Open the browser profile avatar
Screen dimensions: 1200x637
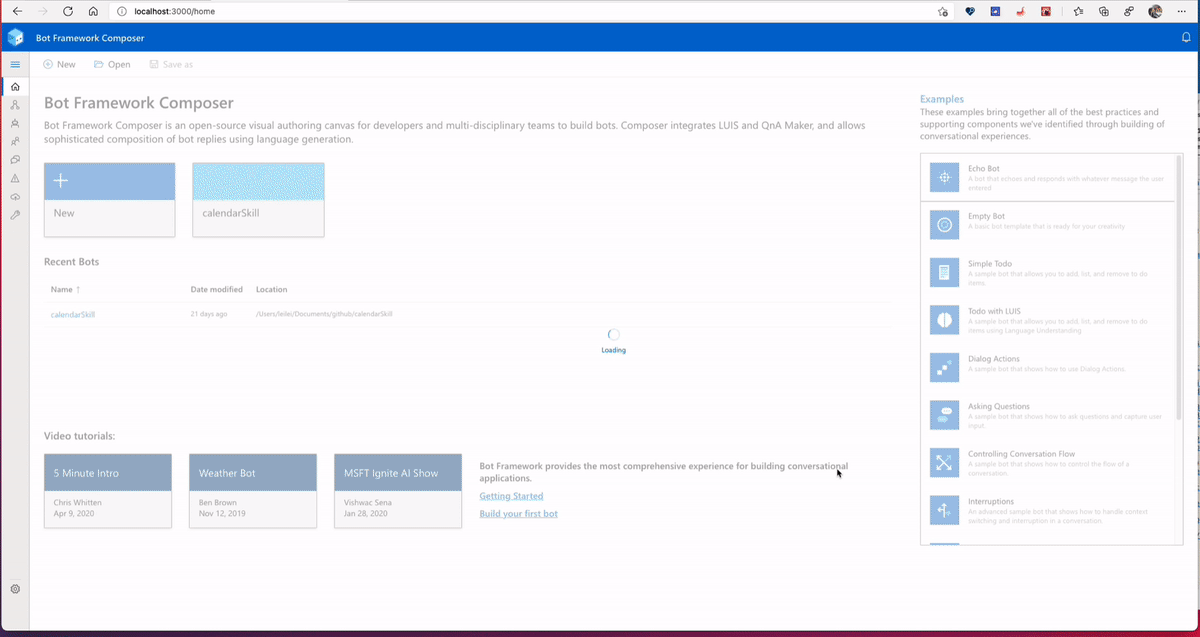click(x=1156, y=11)
